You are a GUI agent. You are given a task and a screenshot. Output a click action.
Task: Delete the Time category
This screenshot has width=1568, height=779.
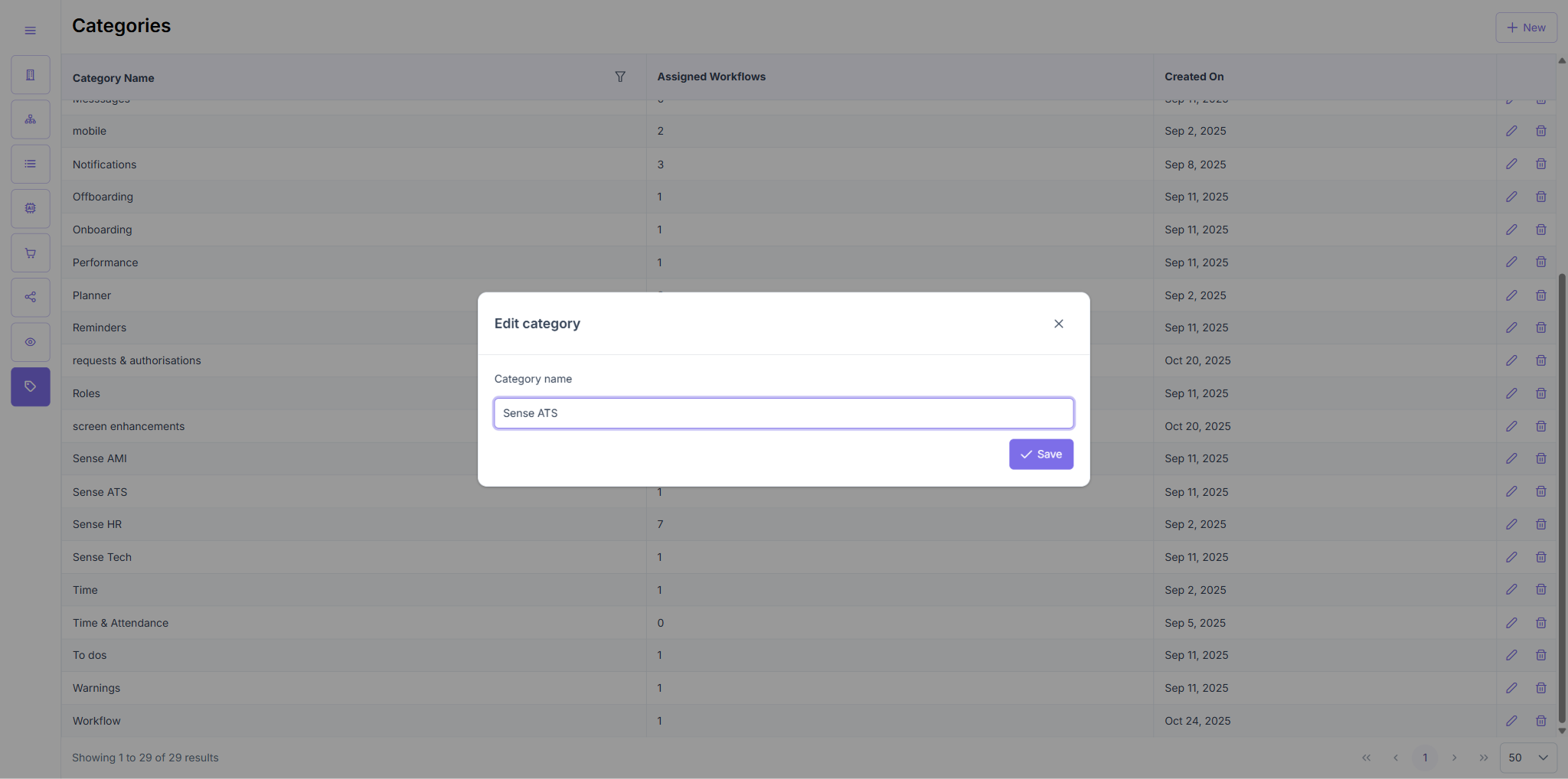coord(1541,589)
